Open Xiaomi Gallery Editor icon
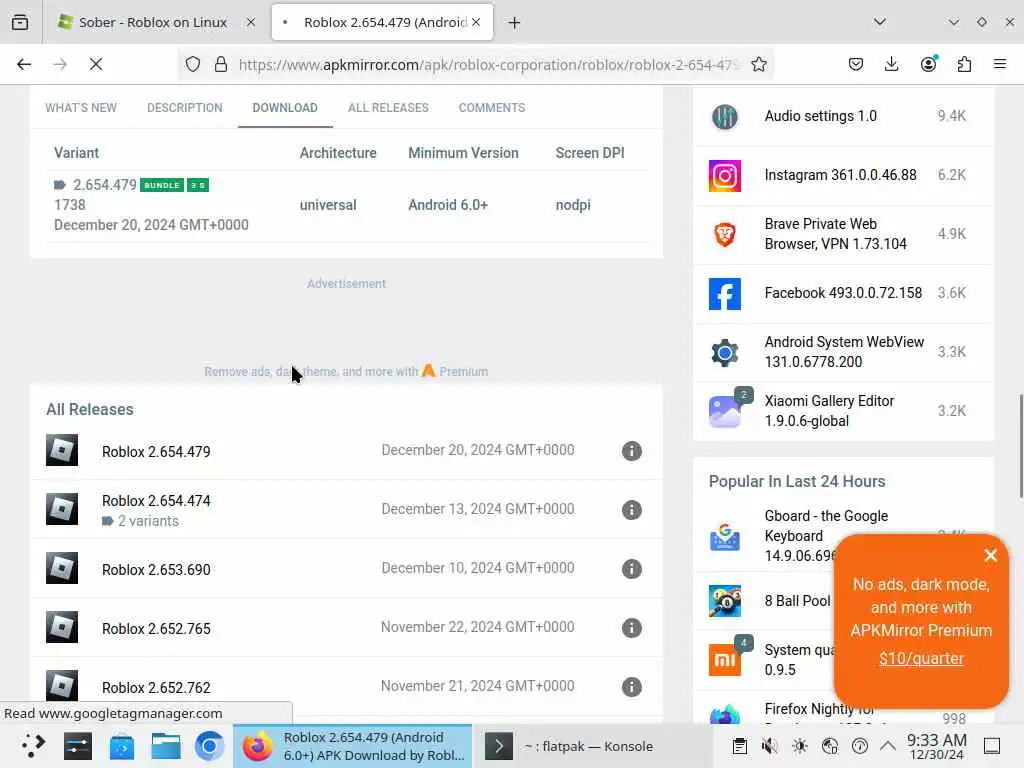The height and width of the screenshot is (768, 1024). coord(725,411)
